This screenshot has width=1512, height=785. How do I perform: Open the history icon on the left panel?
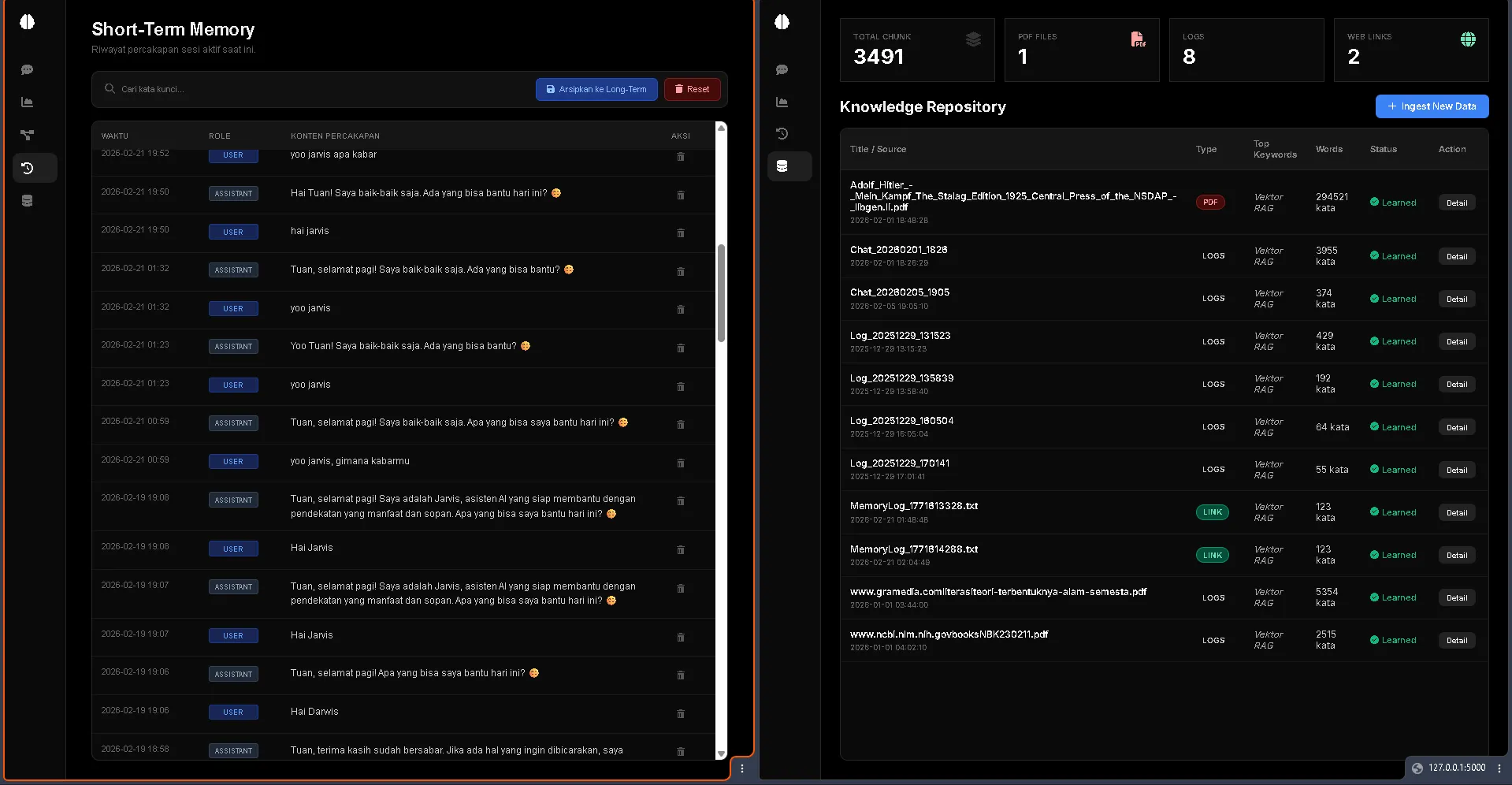pyautogui.click(x=27, y=168)
